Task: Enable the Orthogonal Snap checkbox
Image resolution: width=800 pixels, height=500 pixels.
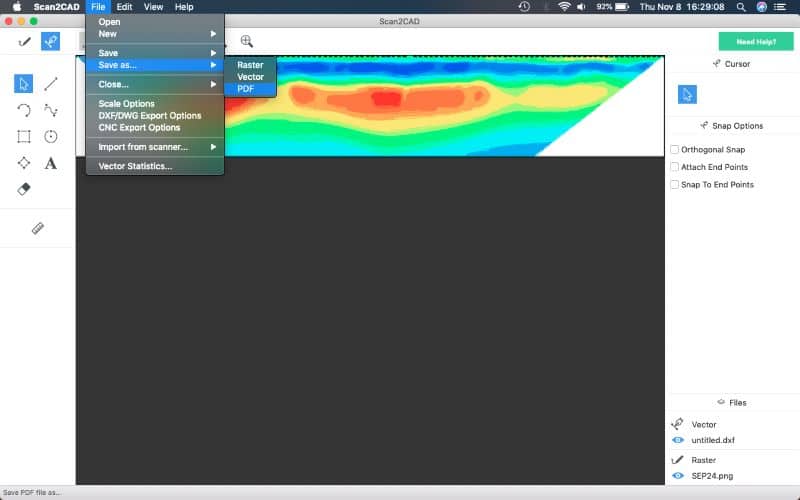Action: (674, 150)
